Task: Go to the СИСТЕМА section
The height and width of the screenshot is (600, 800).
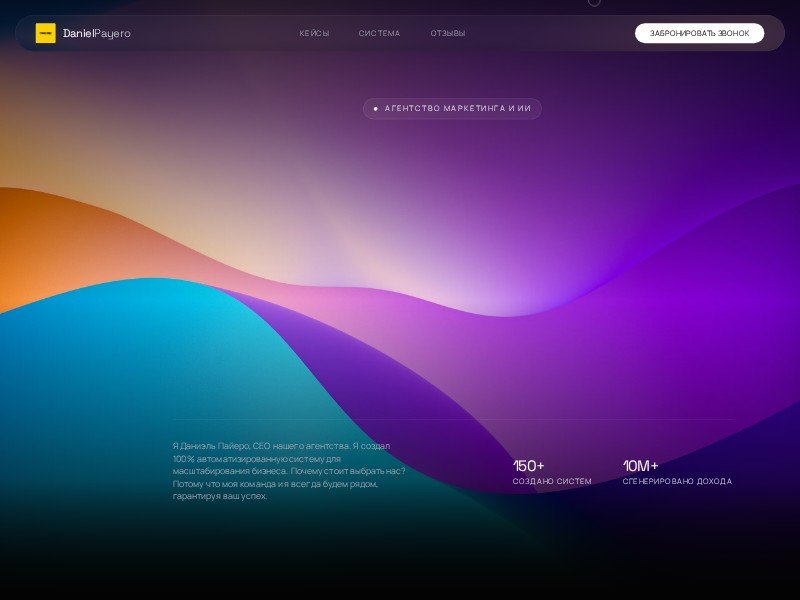Action: click(379, 34)
